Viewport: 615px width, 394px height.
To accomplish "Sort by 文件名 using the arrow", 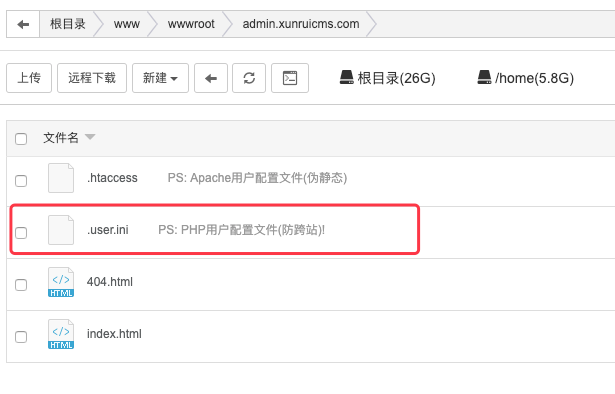I will pos(90,137).
